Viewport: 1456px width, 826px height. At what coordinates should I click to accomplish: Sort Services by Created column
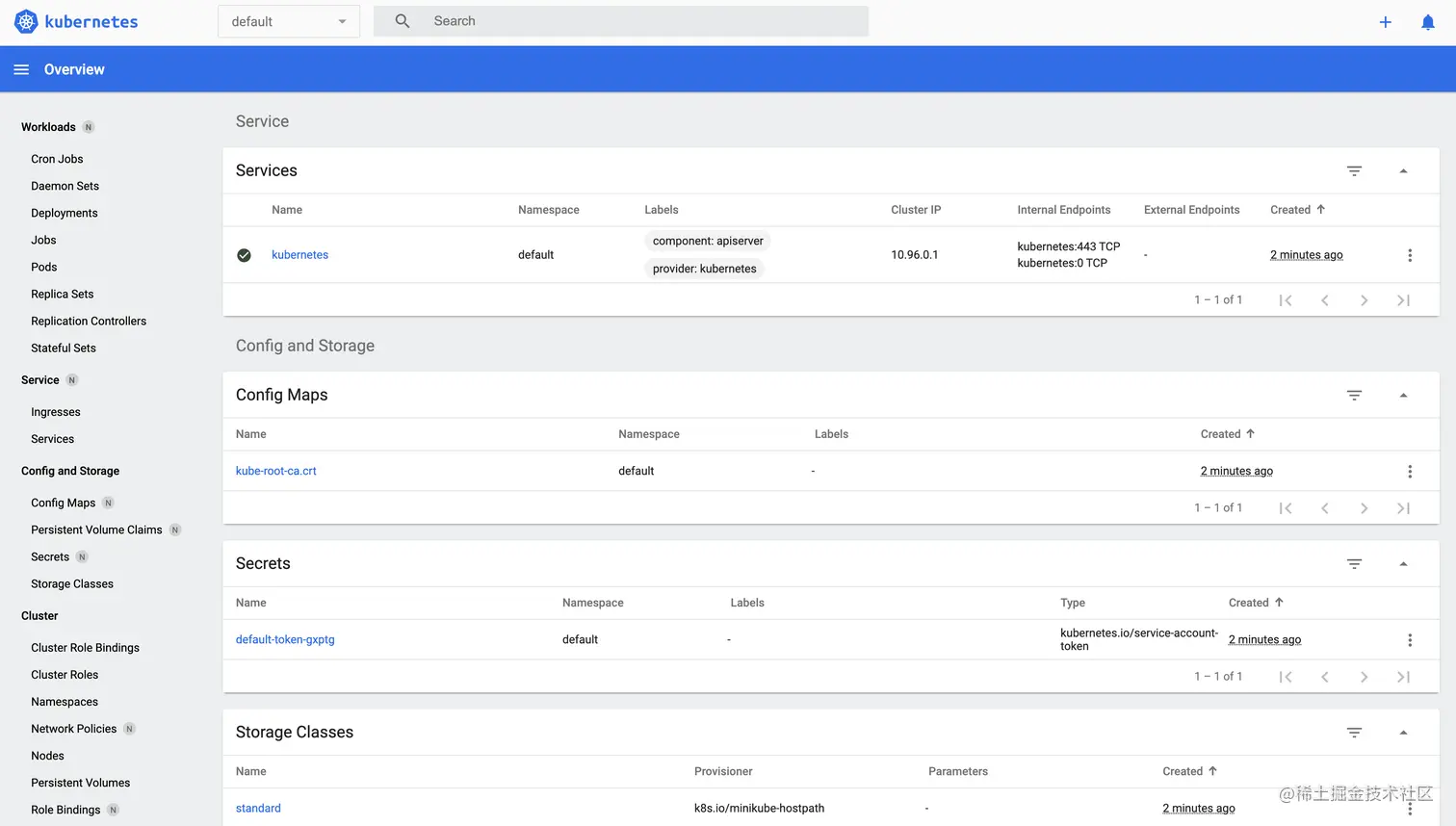(x=1297, y=210)
